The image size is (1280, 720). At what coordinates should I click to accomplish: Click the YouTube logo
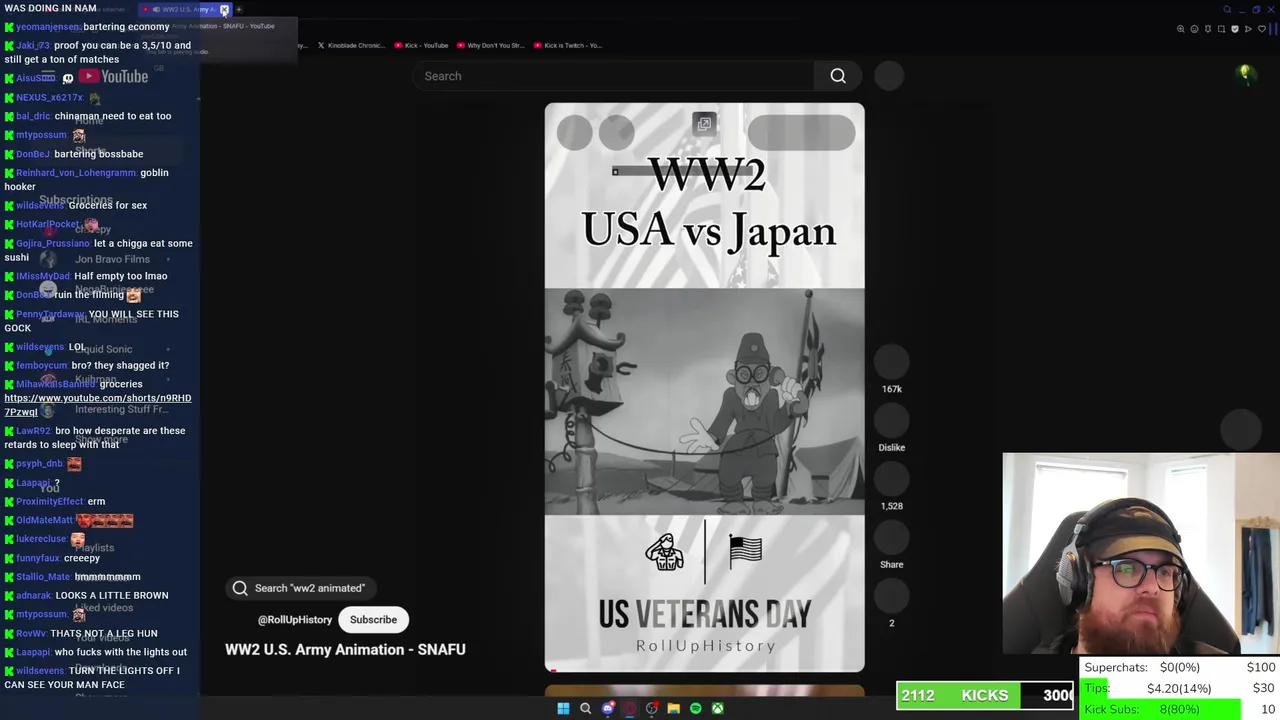point(113,76)
